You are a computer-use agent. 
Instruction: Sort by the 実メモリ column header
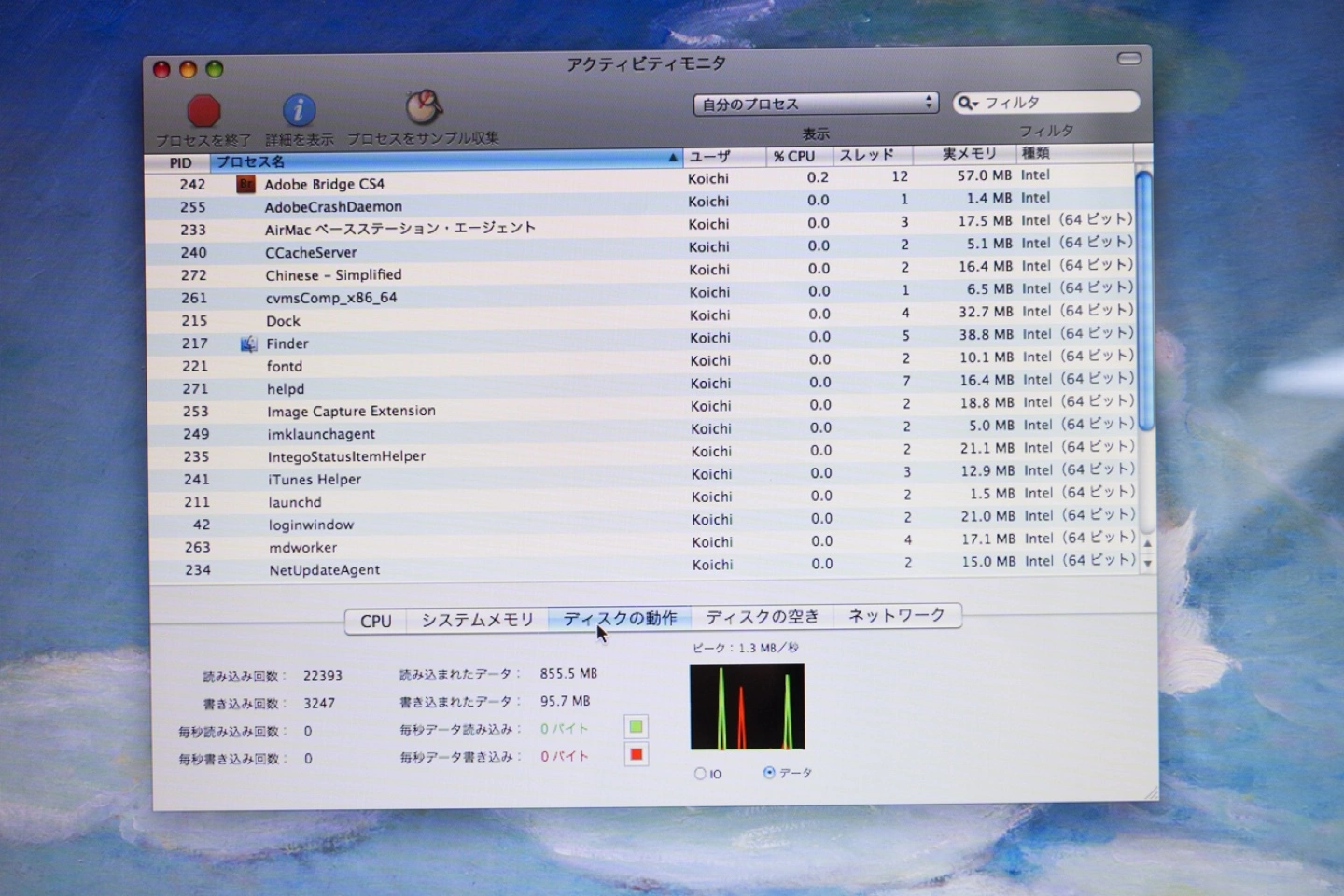coord(964,154)
